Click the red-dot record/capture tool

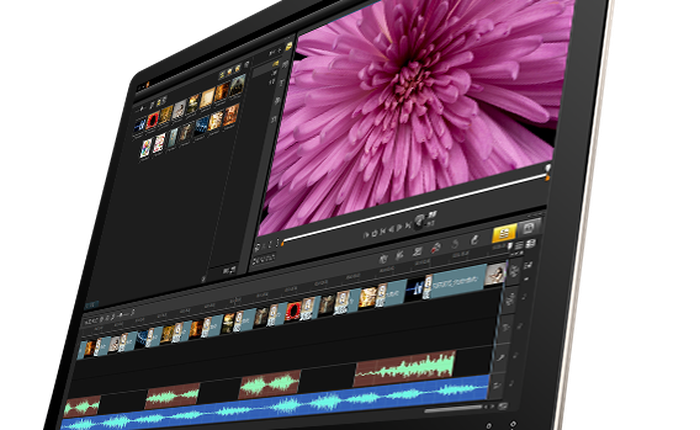click(x=436, y=248)
